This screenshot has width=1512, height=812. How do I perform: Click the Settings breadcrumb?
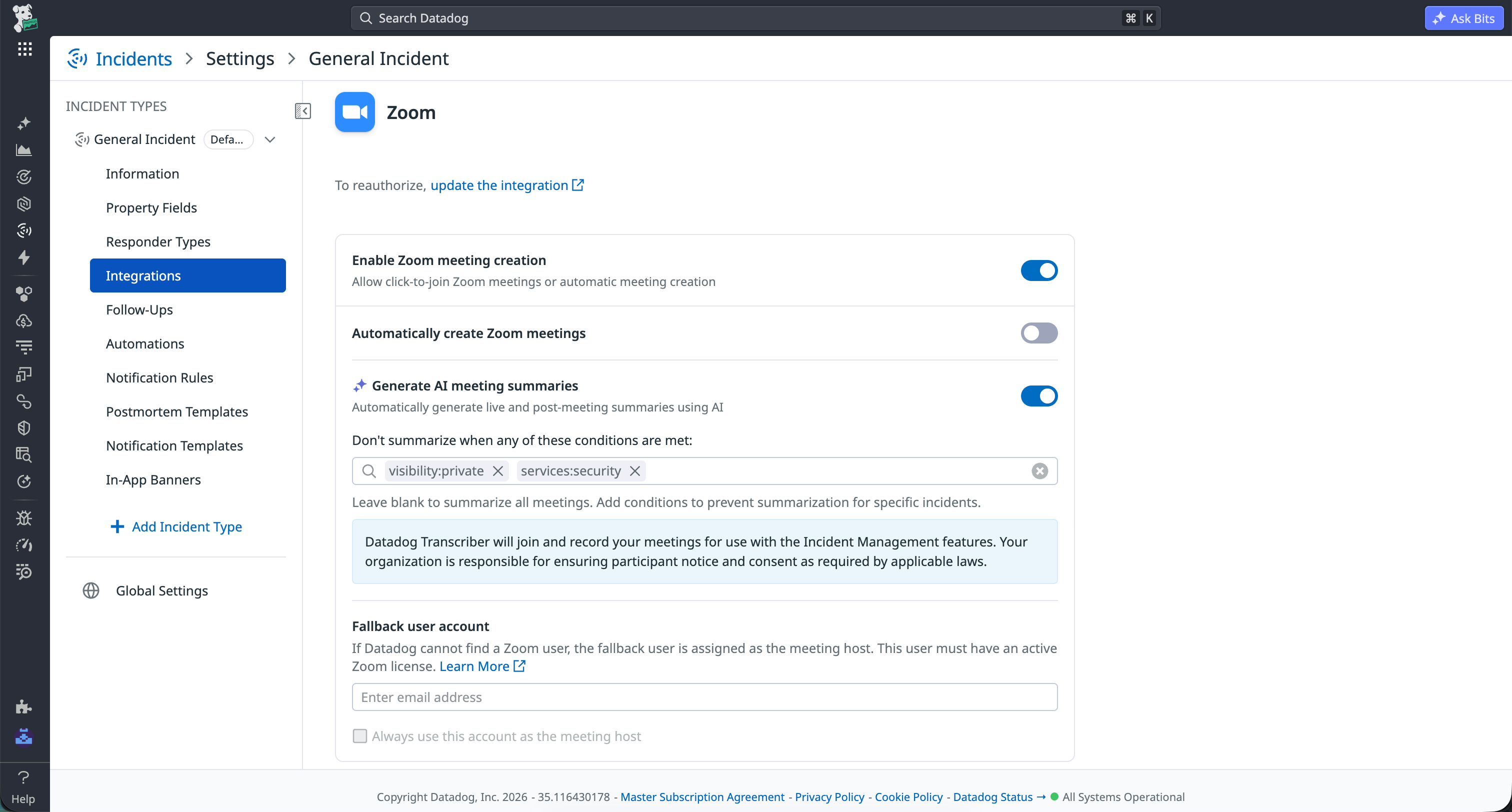(x=240, y=58)
